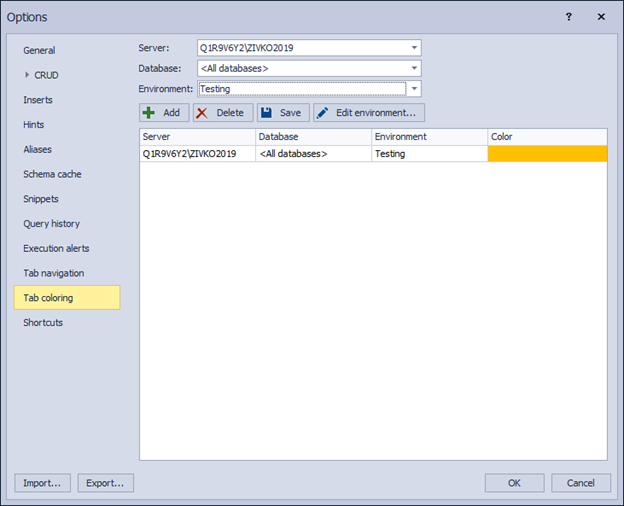Open the Snippets options page
Viewport: 624px width, 506px height.
click(x=41, y=199)
